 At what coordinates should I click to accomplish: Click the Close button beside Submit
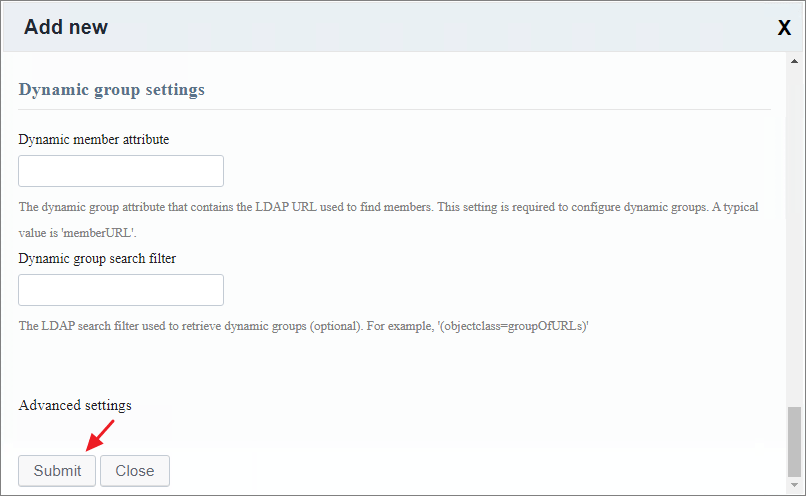tap(134, 471)
